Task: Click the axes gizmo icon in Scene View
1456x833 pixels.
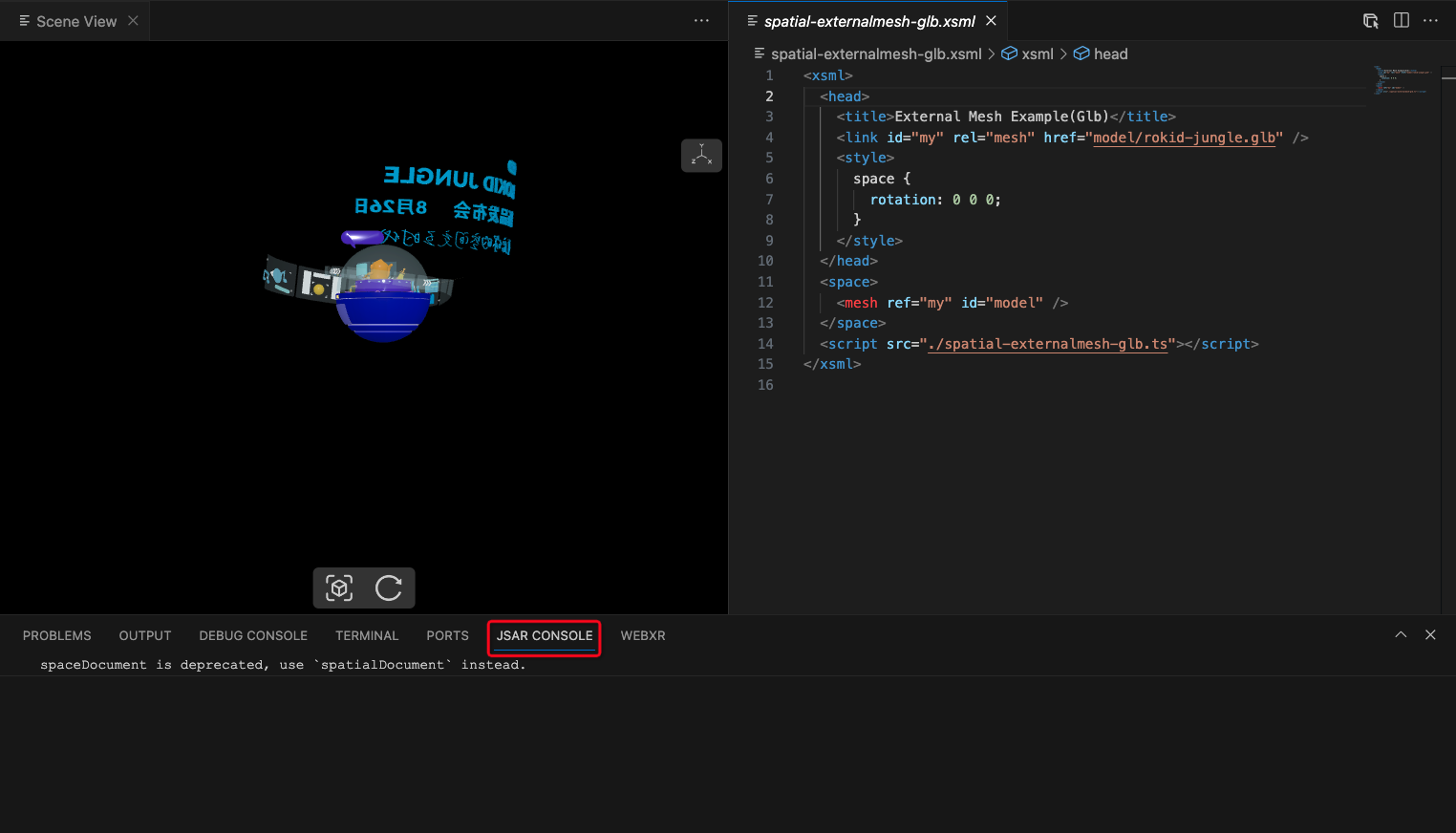Action: pos(701,155)
